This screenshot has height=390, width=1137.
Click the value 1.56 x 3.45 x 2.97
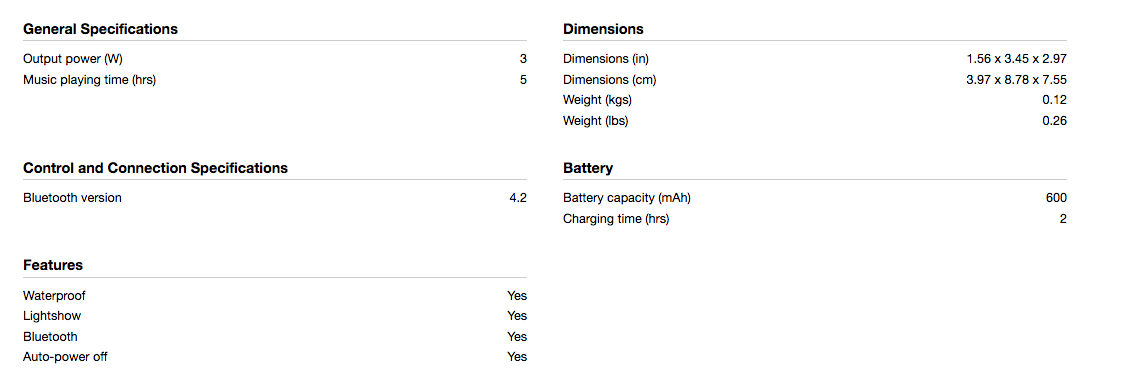[1016, 59]
